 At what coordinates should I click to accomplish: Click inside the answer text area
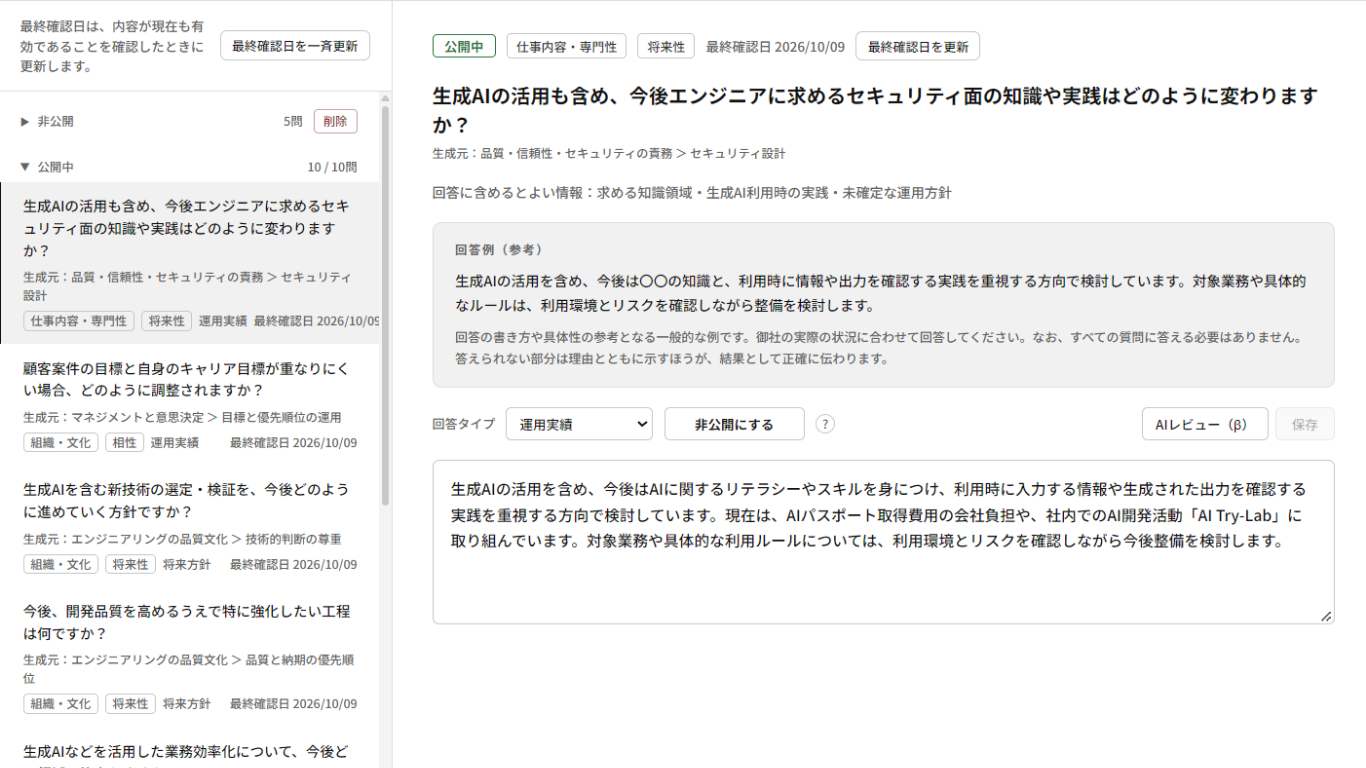pyautogui.click(x=883, y=542)
